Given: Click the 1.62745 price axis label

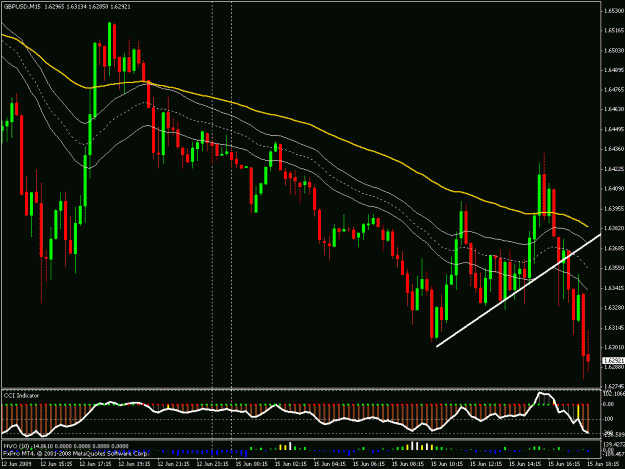Looking at the screenshot, I should coord(614,386).
